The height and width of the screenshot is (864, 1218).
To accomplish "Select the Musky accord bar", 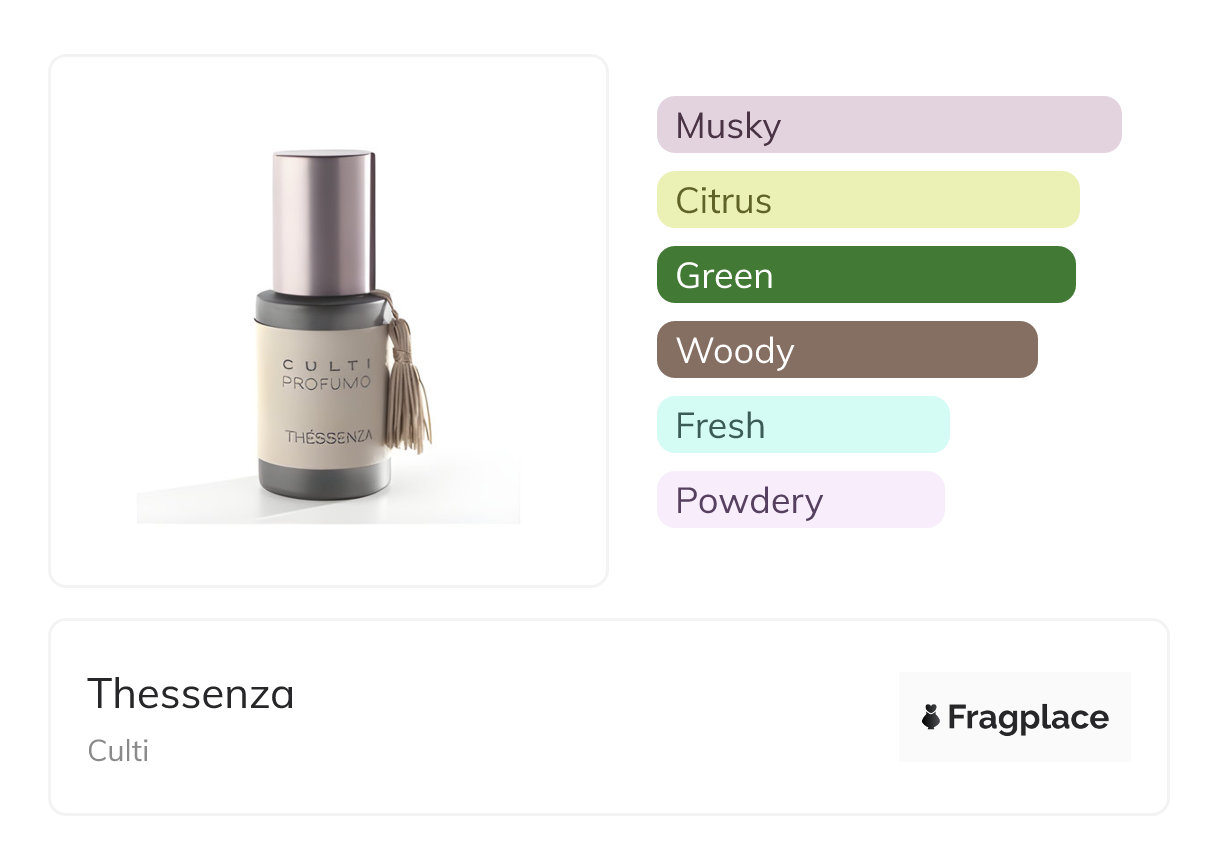I will 888,125.
